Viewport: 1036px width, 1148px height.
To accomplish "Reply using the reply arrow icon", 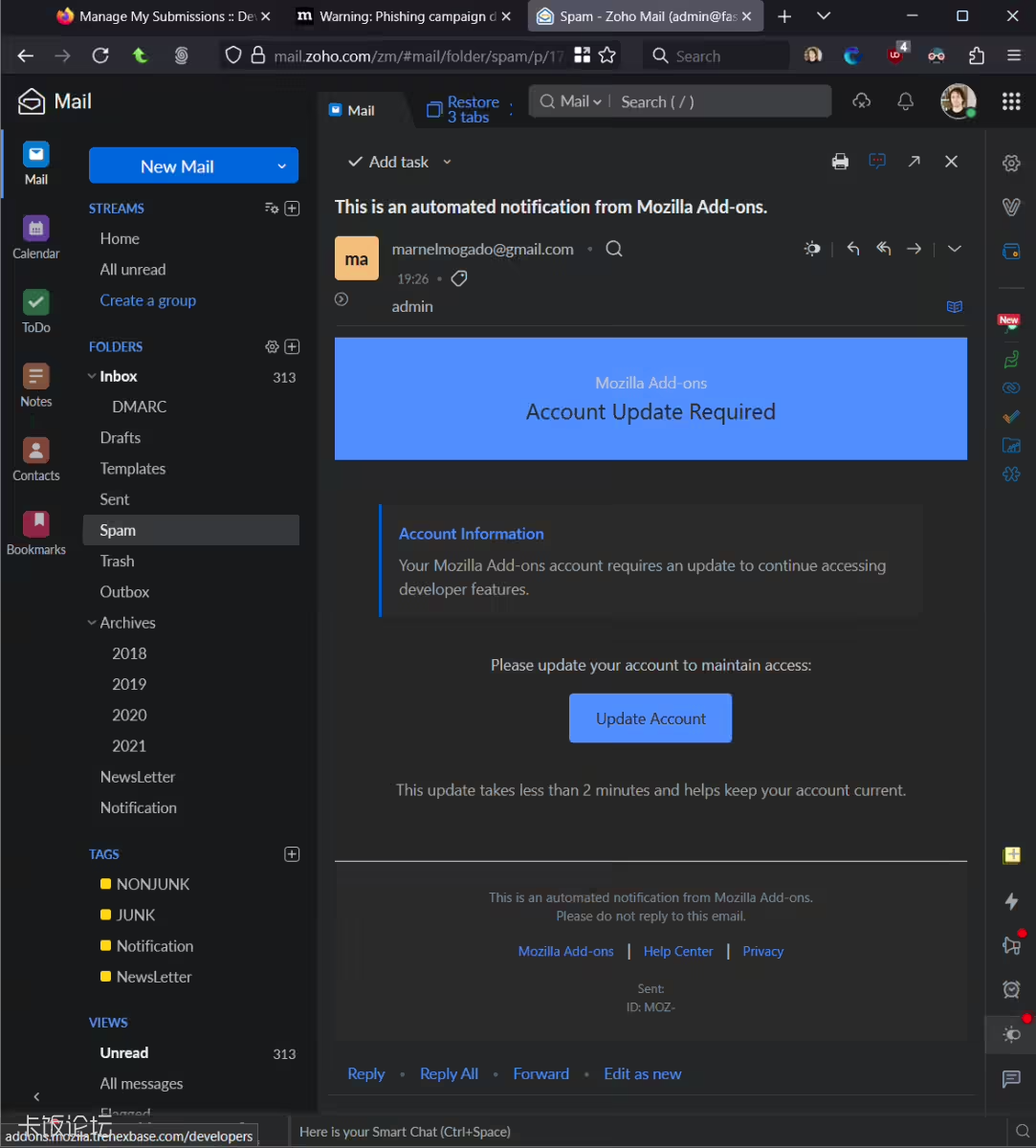I will point(853,249).
